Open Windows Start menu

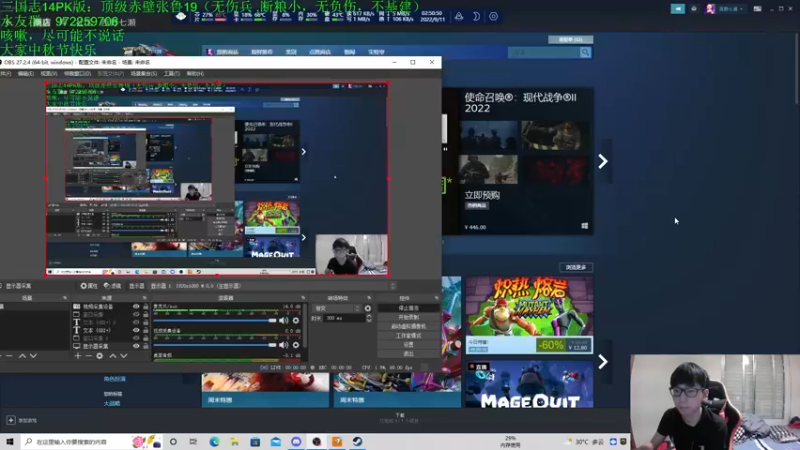10,442
